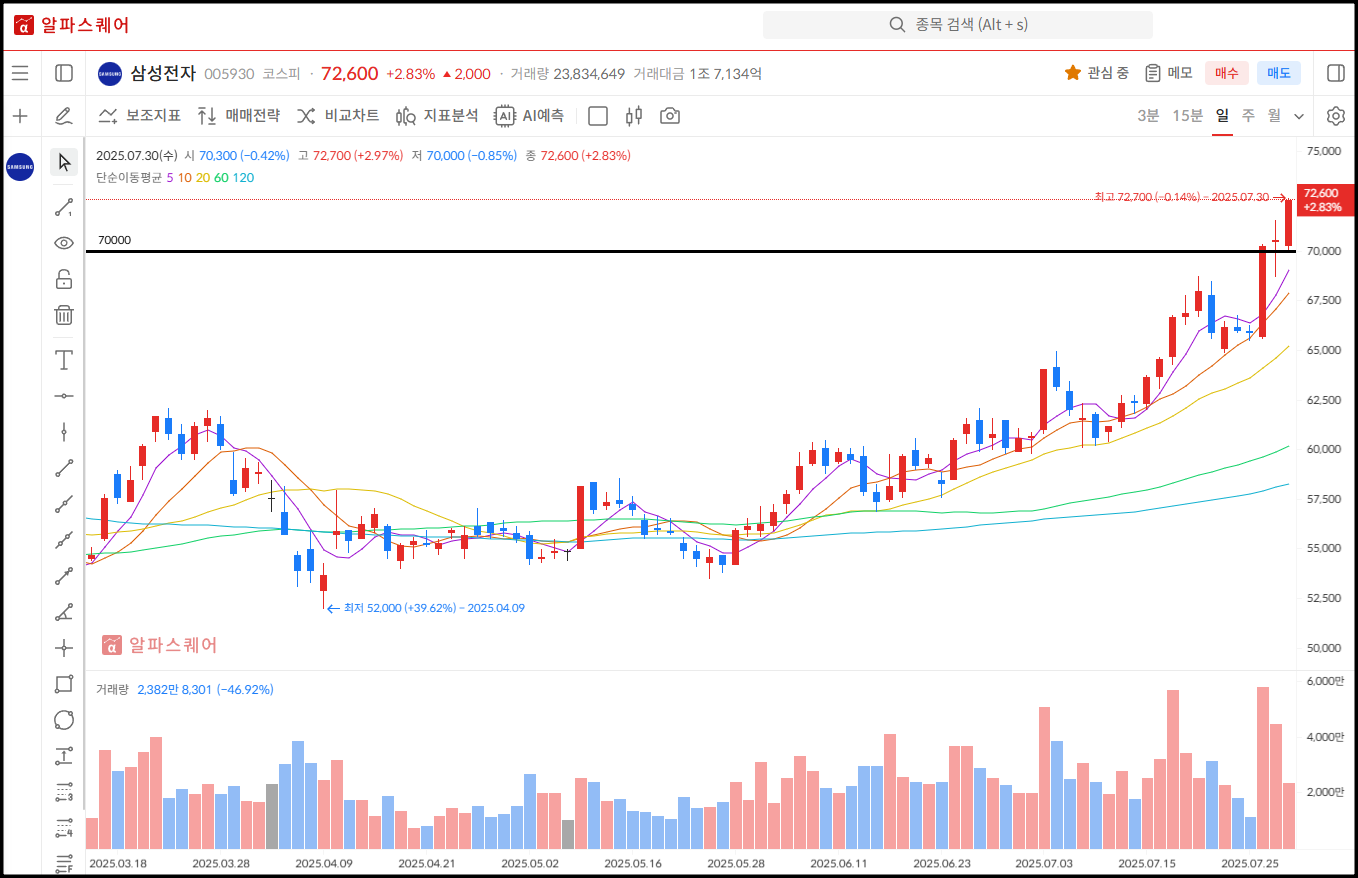Switch to 15분 interval
This screenshot has height=878, width=1358.
click(1187, 115)
